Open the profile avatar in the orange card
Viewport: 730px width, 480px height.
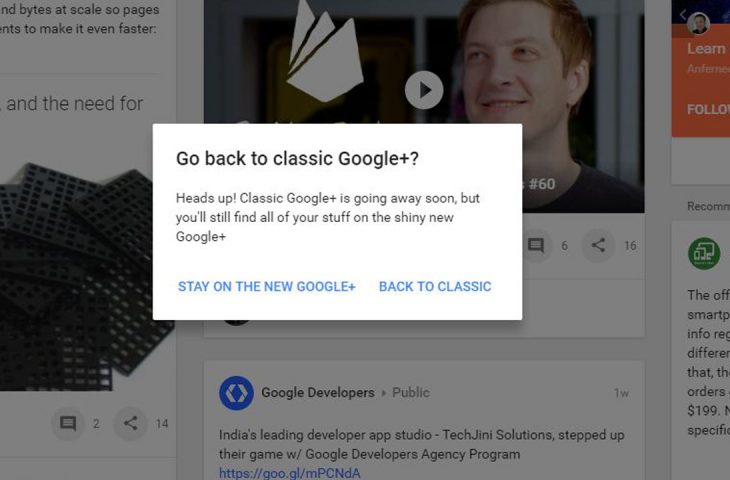698,22
